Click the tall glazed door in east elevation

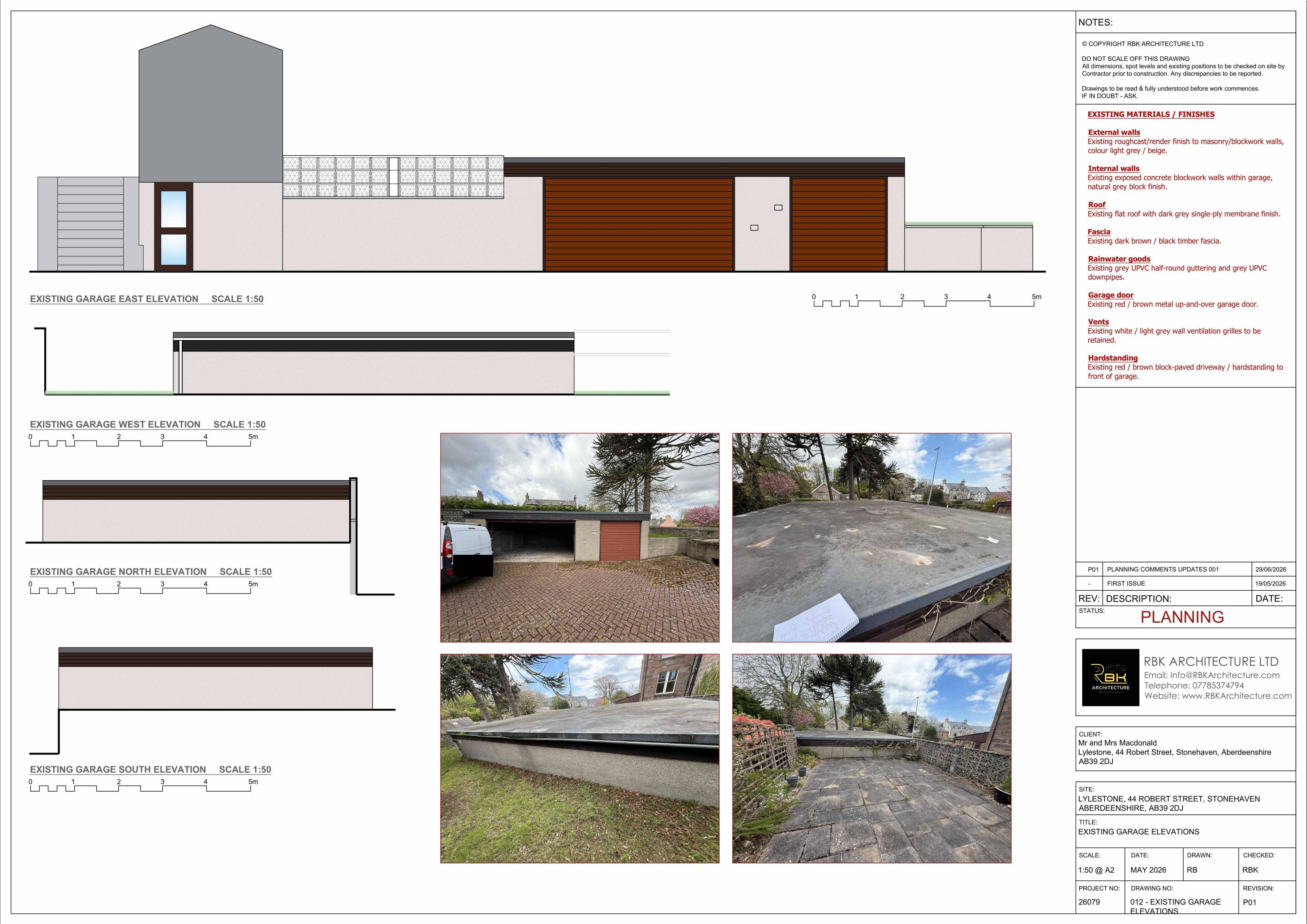174,227
